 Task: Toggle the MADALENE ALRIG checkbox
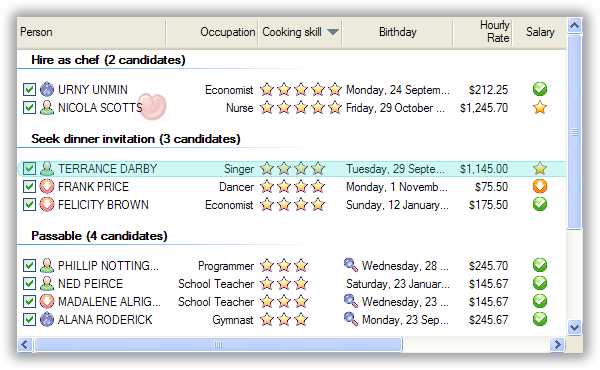click(x=29, y=302)
